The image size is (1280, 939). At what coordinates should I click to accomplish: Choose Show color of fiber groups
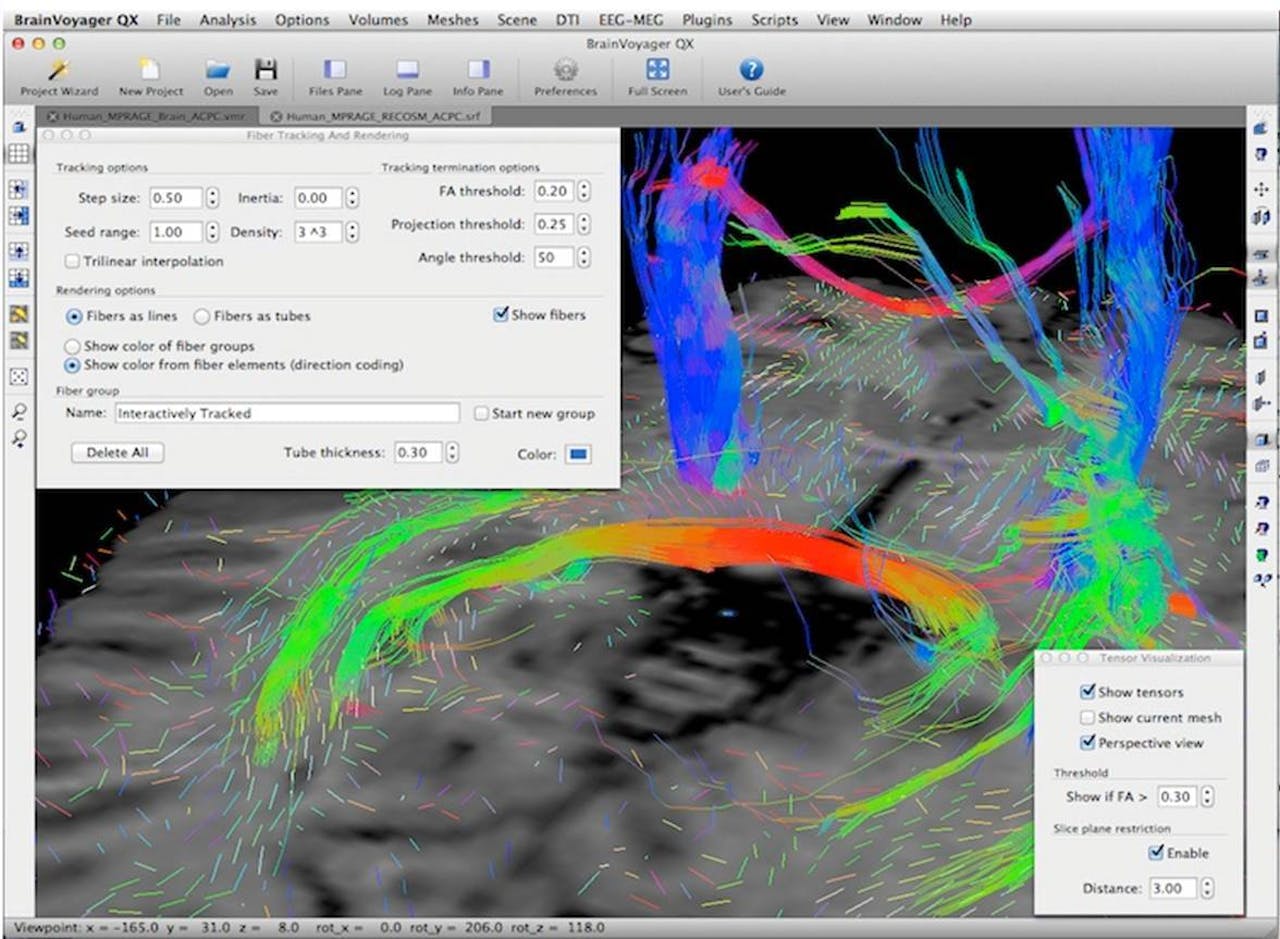[x=72, y=347]
